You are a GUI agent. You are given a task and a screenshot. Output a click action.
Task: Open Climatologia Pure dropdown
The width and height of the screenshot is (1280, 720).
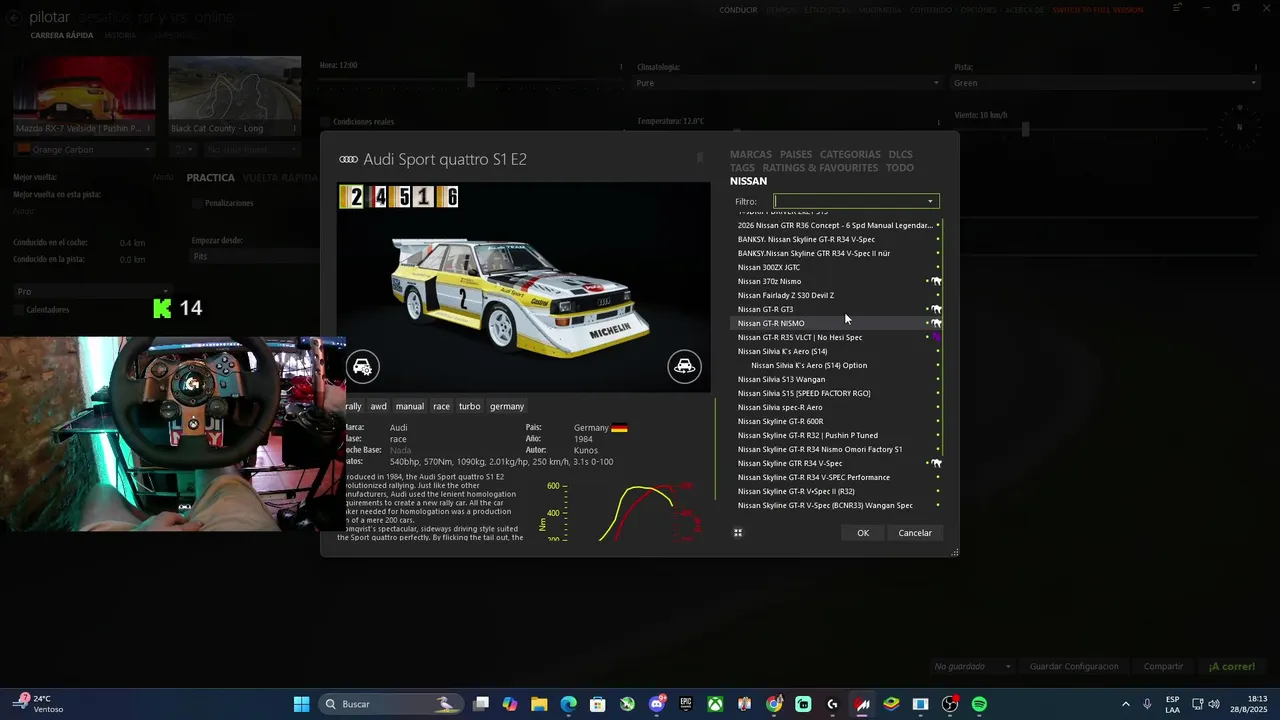click(789, 83)
